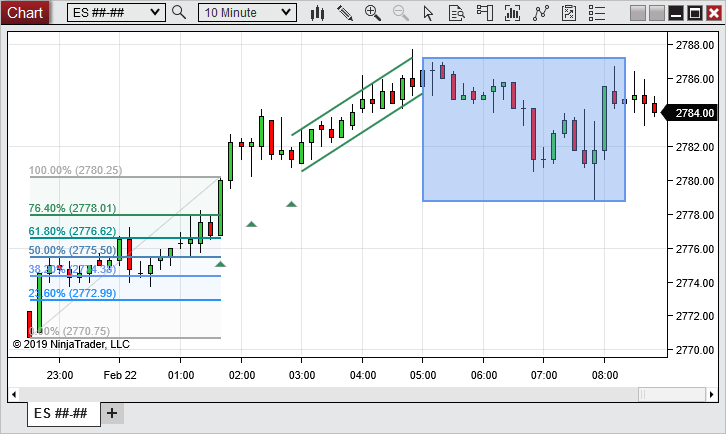Screen dimensions: 726x434
Task: Click the Zoom In magnifier
Action: pyautogui.click(x=373, y=13)
